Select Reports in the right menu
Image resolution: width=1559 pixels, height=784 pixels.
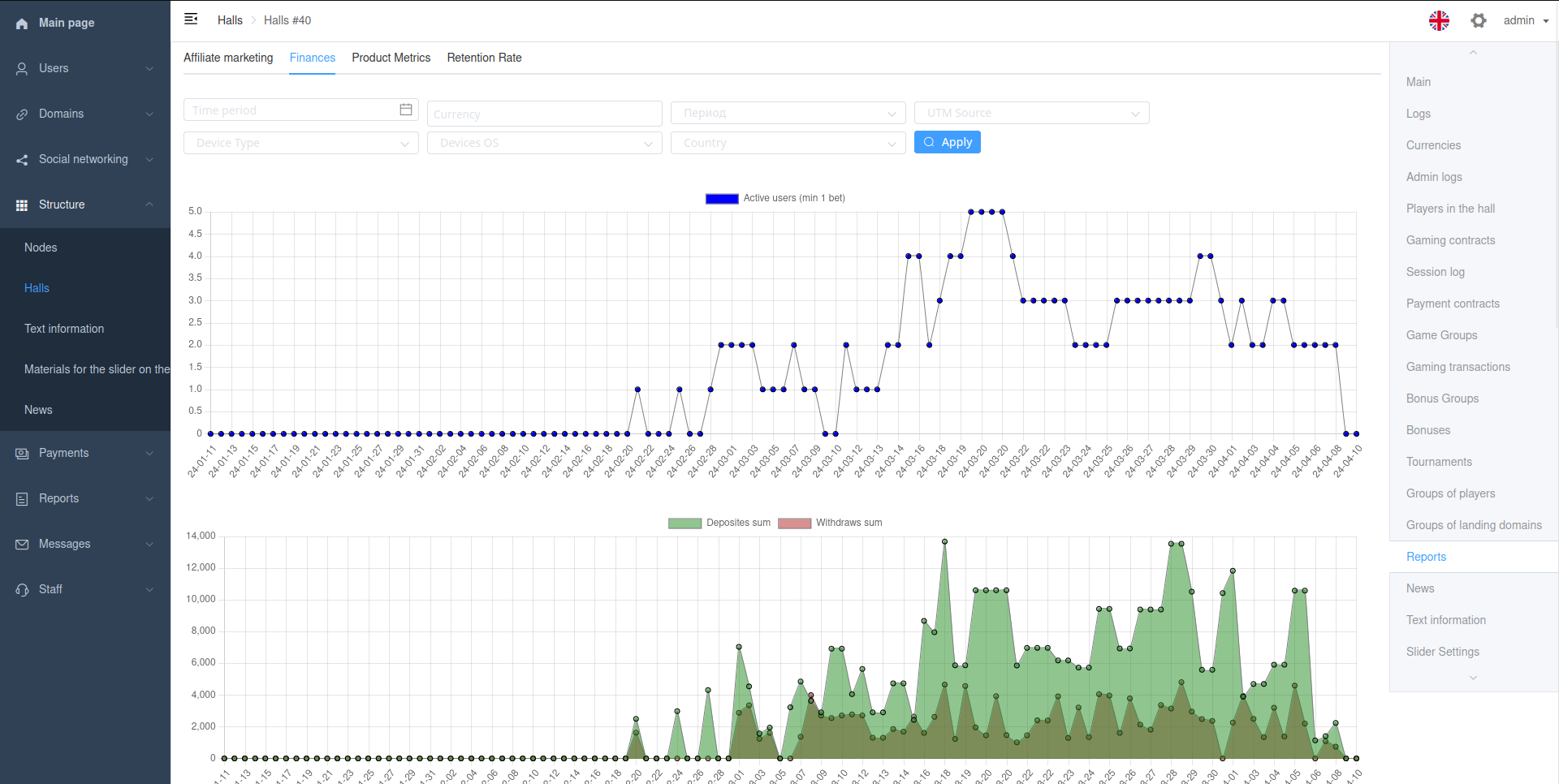coord(1474,557)
